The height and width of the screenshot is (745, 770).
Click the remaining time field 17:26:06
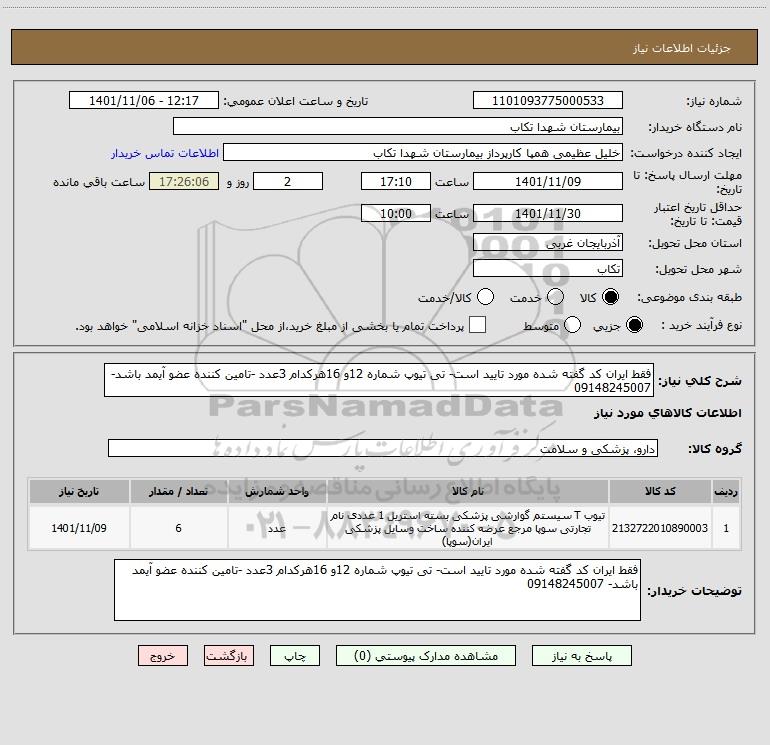pyautogui.click(x=184, y=181)
